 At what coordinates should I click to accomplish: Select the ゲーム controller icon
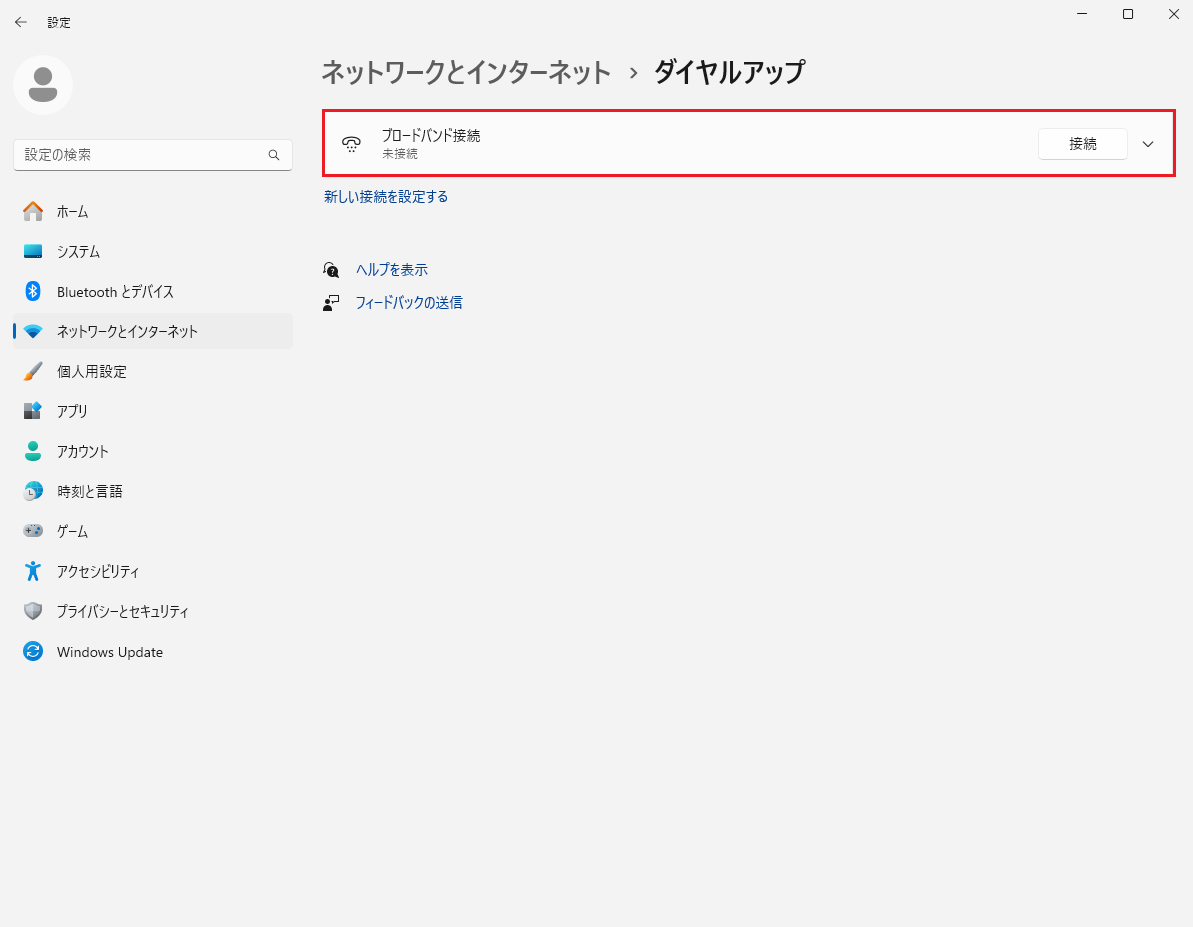pyautogui.click(x=31, y=531)
